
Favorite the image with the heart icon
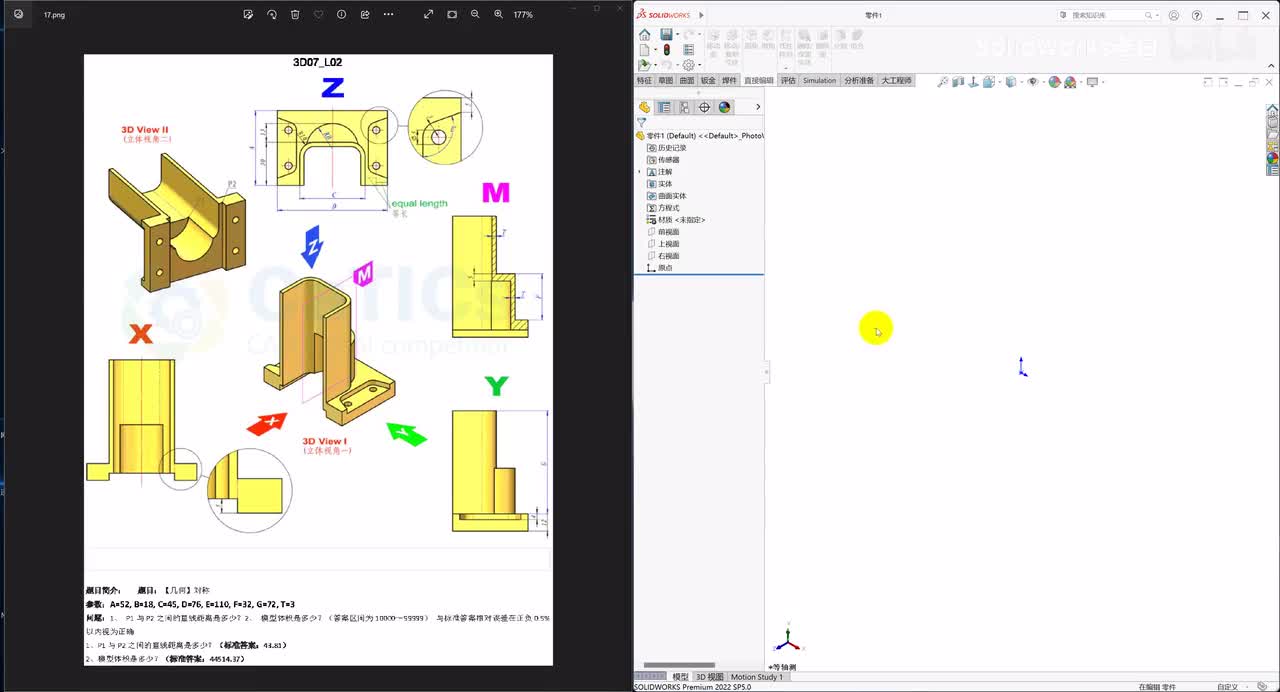(318, 15)
